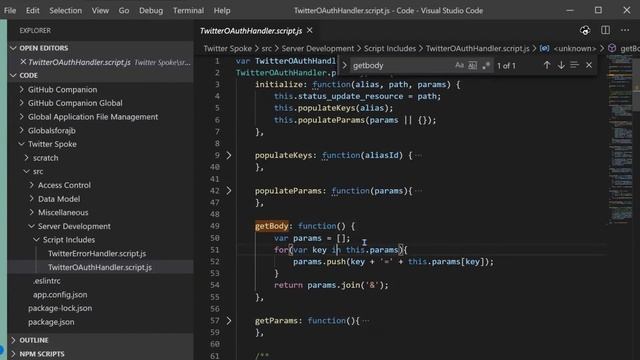Click Server Development in the breadcrumb
The height and width of the screenshot is (360, 640).
(x=318, y=49)
